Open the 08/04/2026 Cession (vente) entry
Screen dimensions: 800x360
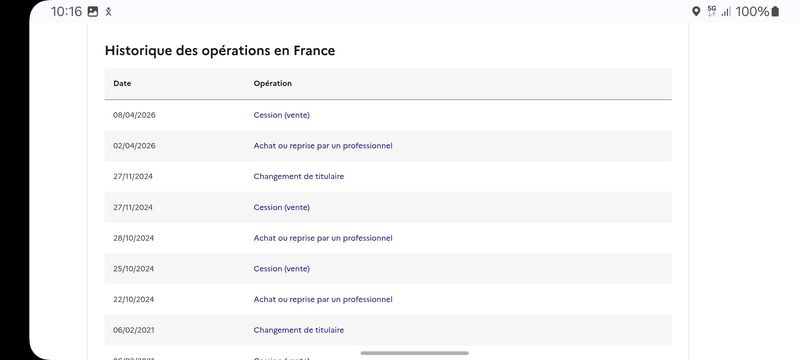282,115
